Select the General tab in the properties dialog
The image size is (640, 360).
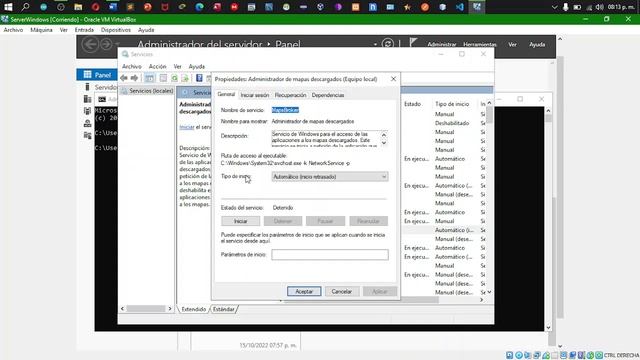[x=226, y=94]
